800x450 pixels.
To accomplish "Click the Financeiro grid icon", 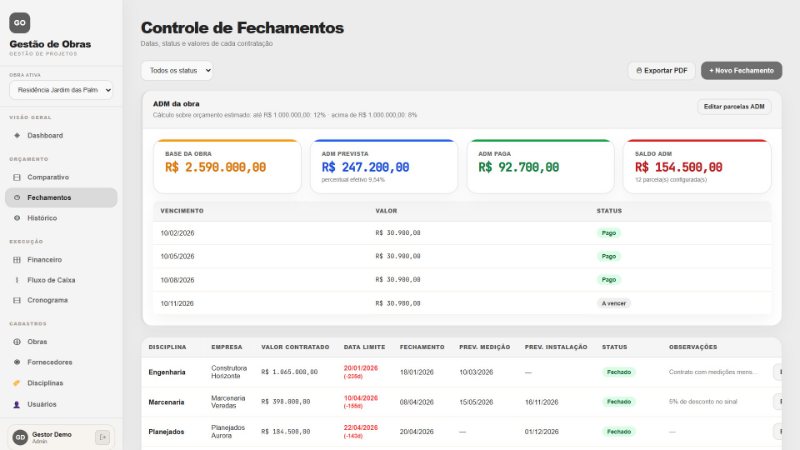I will pyautogui.click(x=17, y=260).
